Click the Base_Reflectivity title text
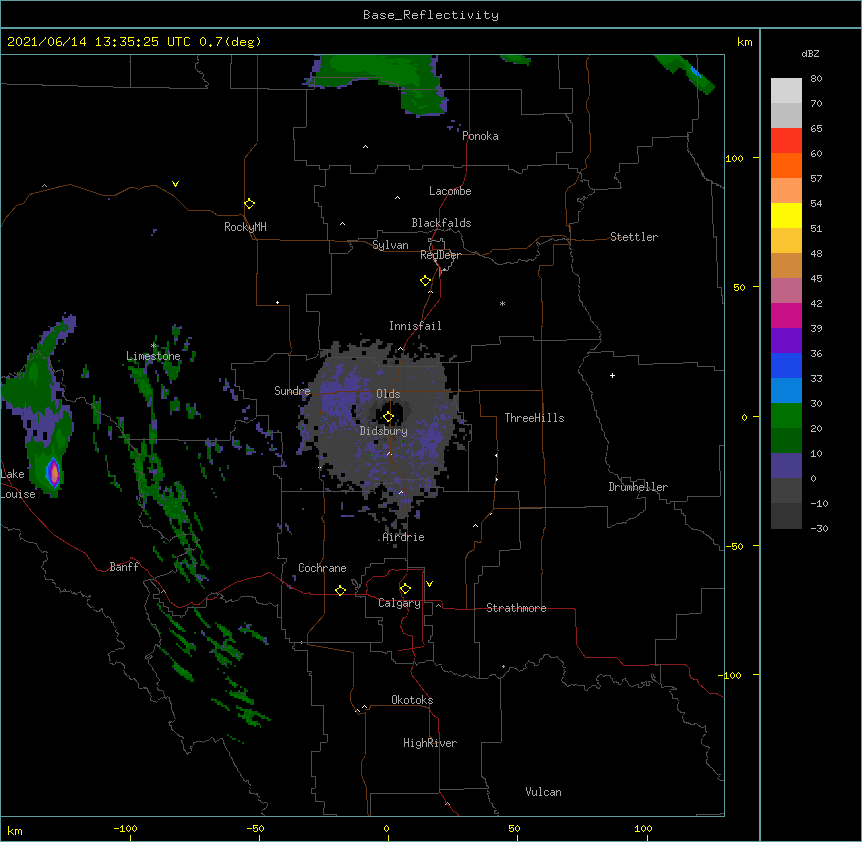 coord(431,15)
